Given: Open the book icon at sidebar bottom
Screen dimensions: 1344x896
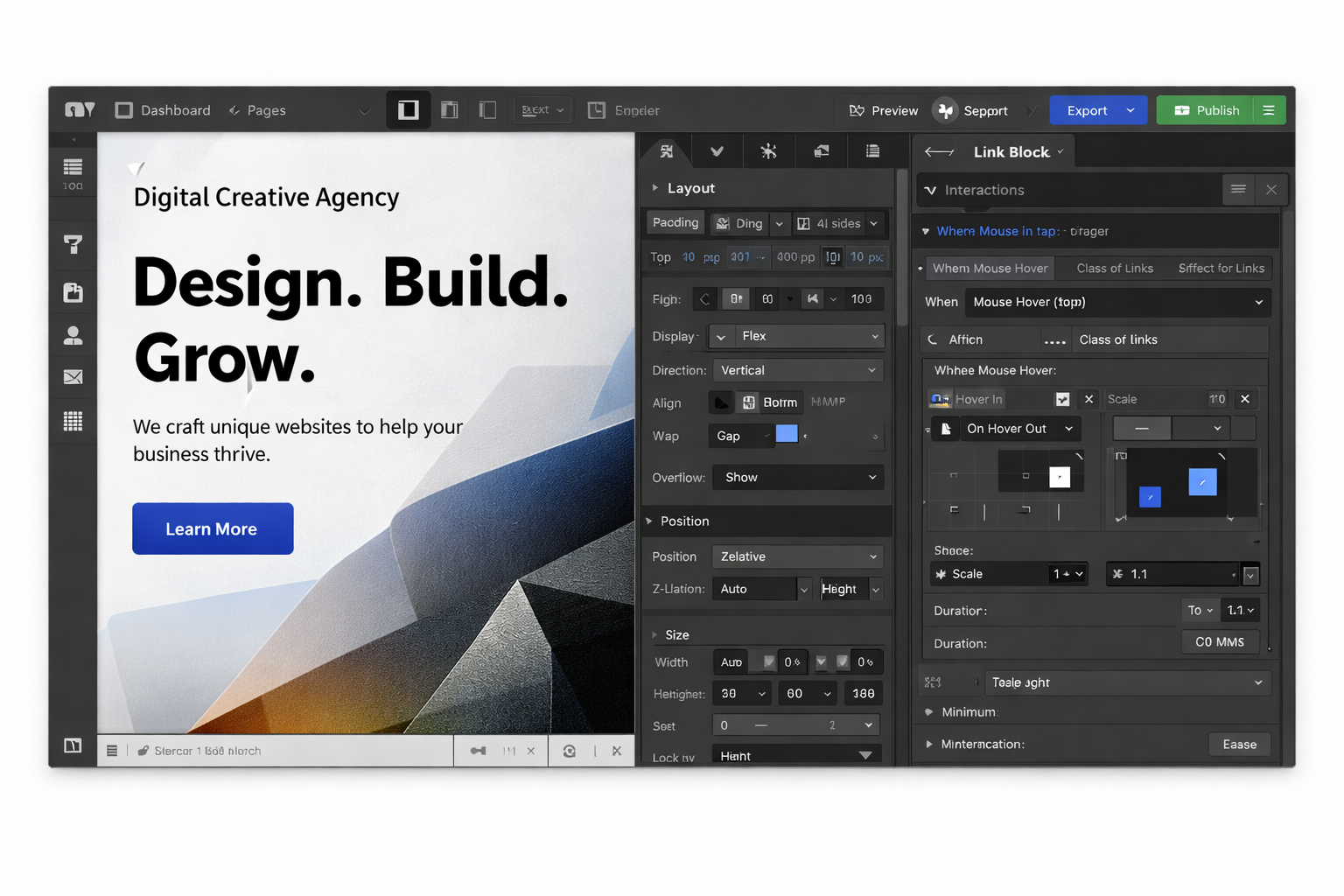Looking at the screenshot, I should point(73,745).
